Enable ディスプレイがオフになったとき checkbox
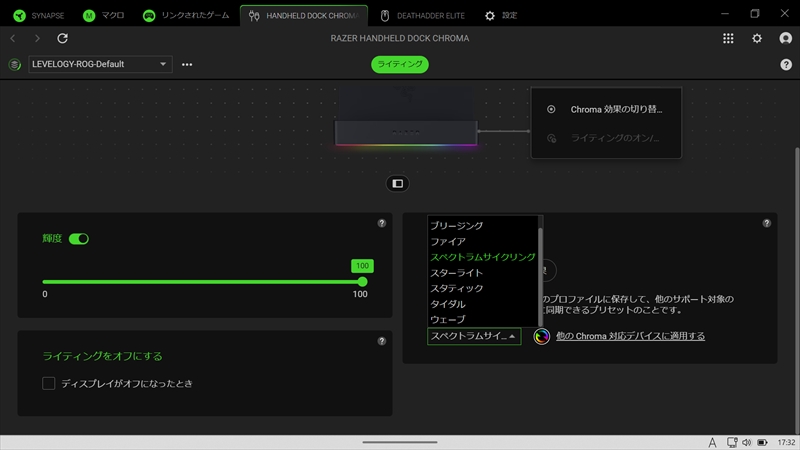 pos(48,383)
